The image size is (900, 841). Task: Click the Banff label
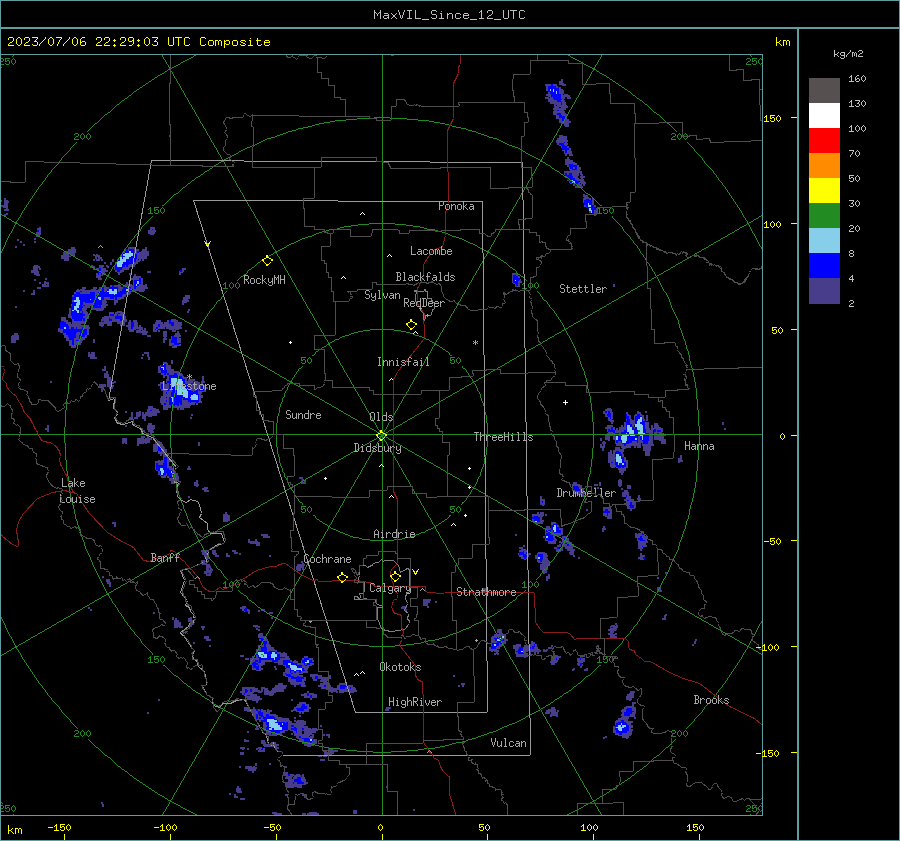[x=165, y=558]
